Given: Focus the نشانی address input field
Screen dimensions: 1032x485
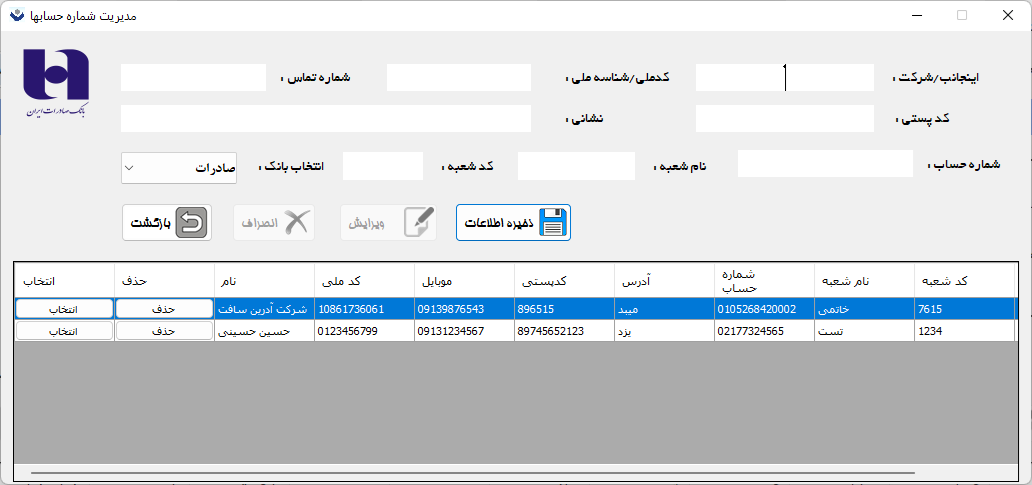Looking at the screenshot, I should click(326, 118).
